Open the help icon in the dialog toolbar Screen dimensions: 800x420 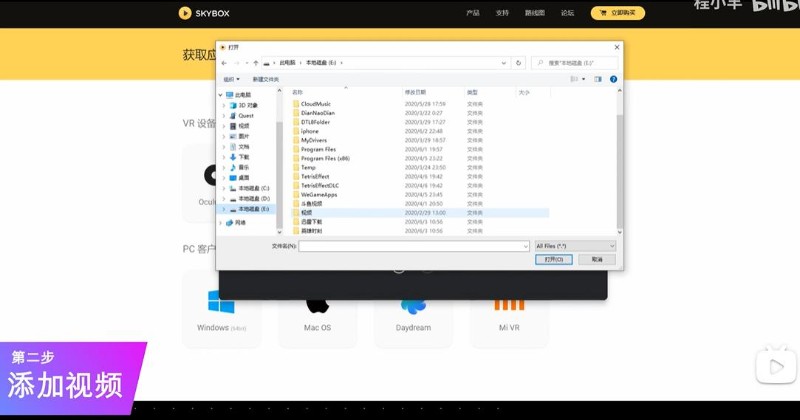point(613,79)
